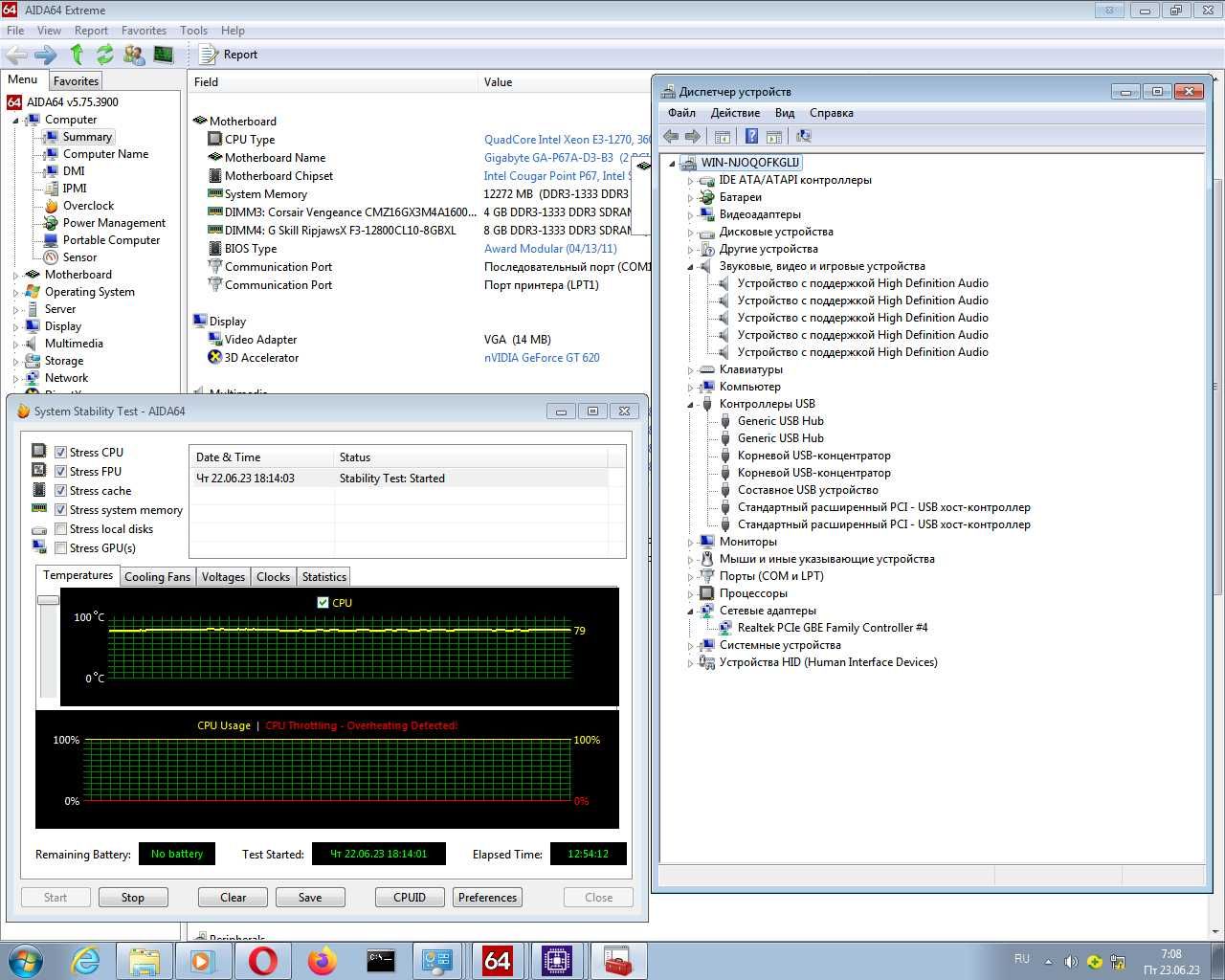Toggle the Stress cache checkbox

click(x=60, y=491)
